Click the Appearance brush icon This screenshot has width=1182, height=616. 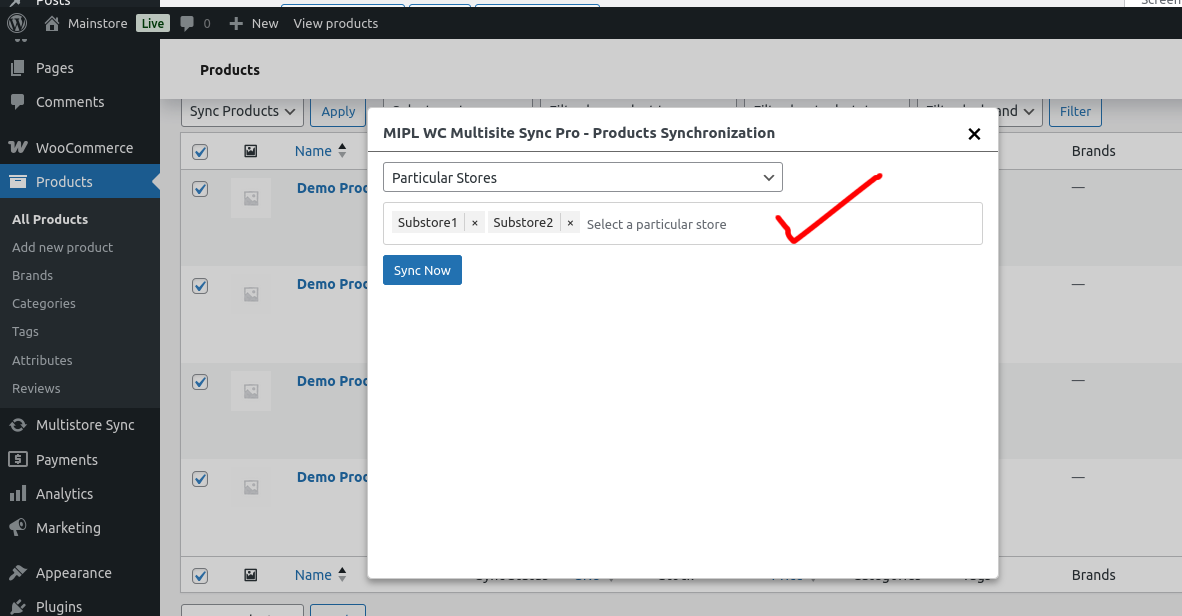[x=18, y=573]
